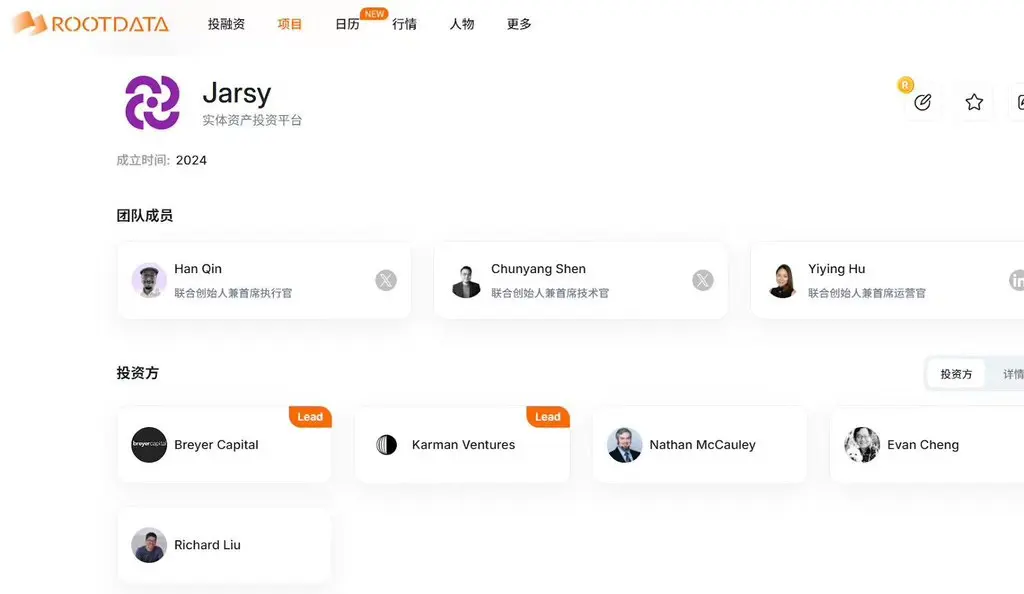Open the 日历 menu item

click(x=347, y=24)
